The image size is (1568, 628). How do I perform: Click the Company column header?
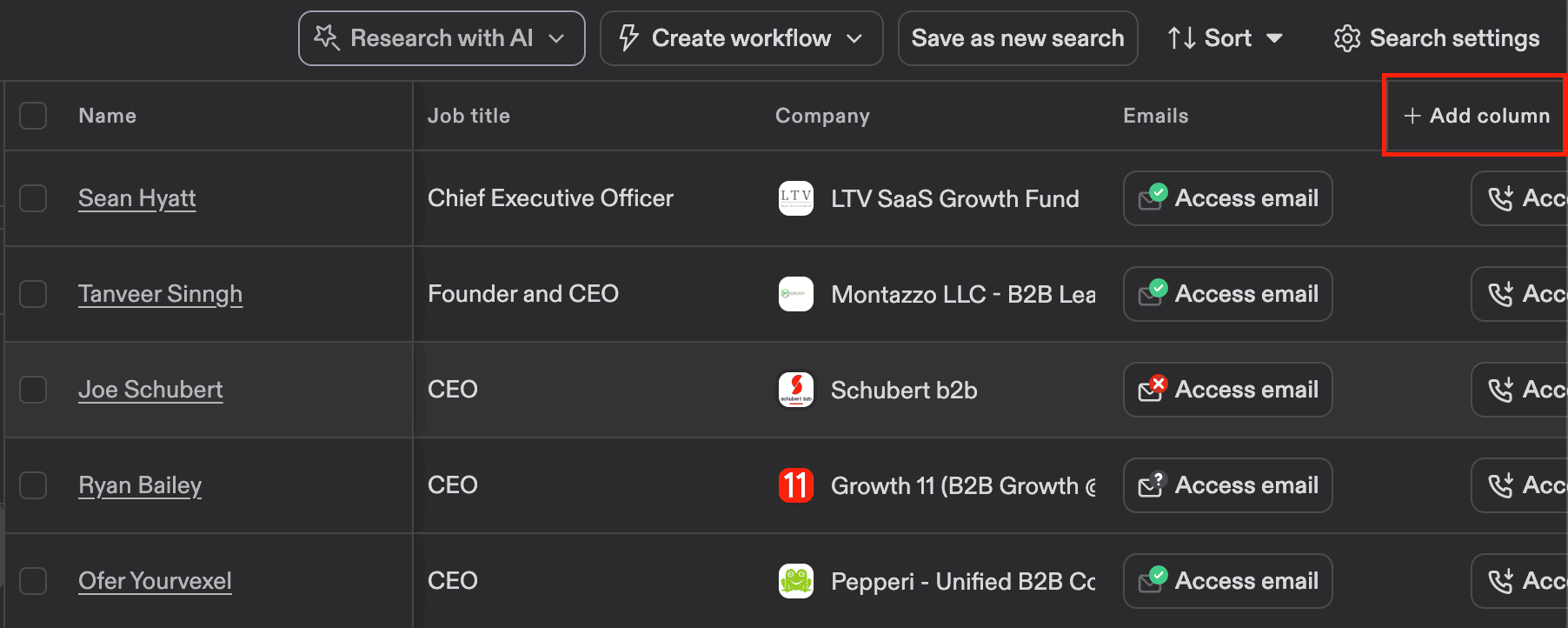822,116
